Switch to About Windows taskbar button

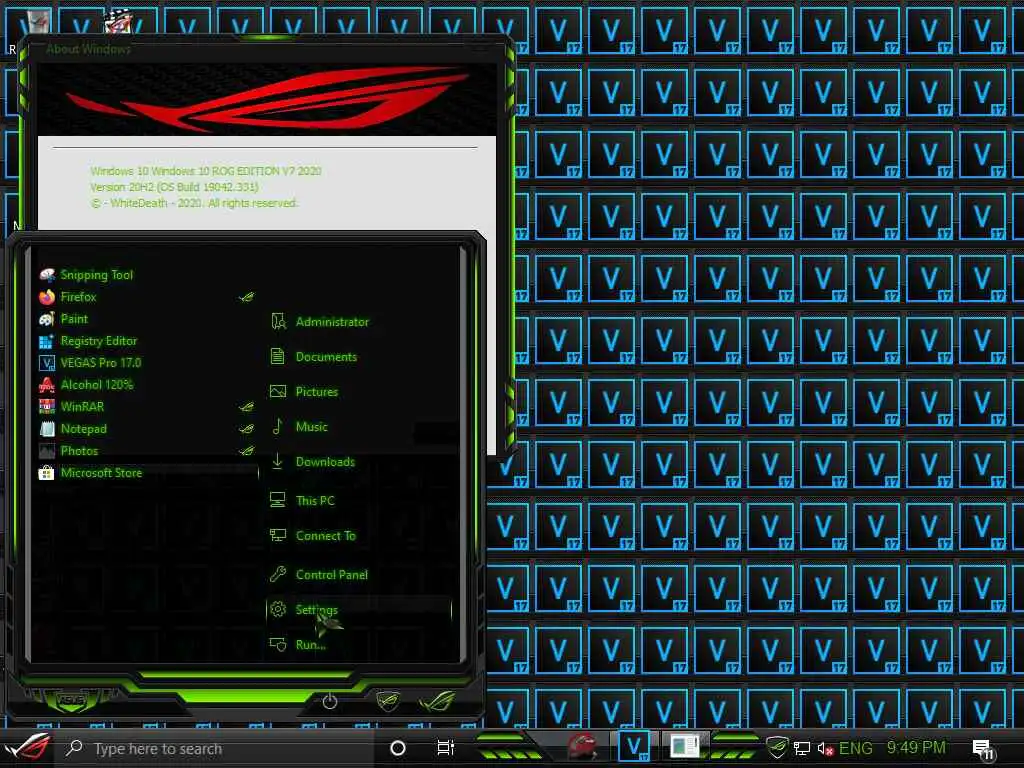coord(684,746)
